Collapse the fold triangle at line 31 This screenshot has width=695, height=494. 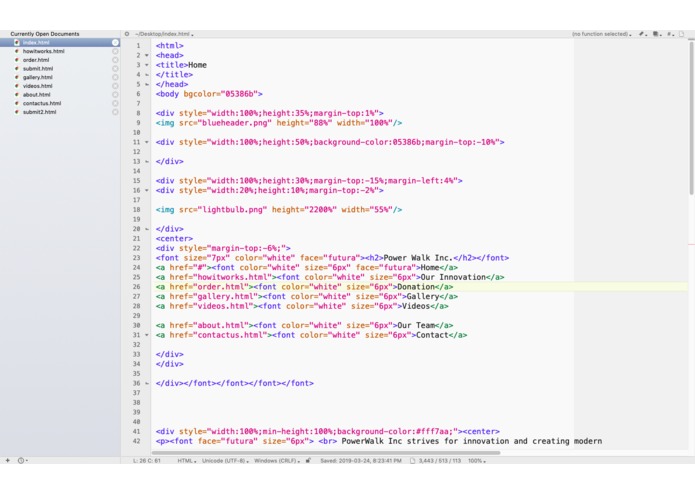click(x=147, y=335)
